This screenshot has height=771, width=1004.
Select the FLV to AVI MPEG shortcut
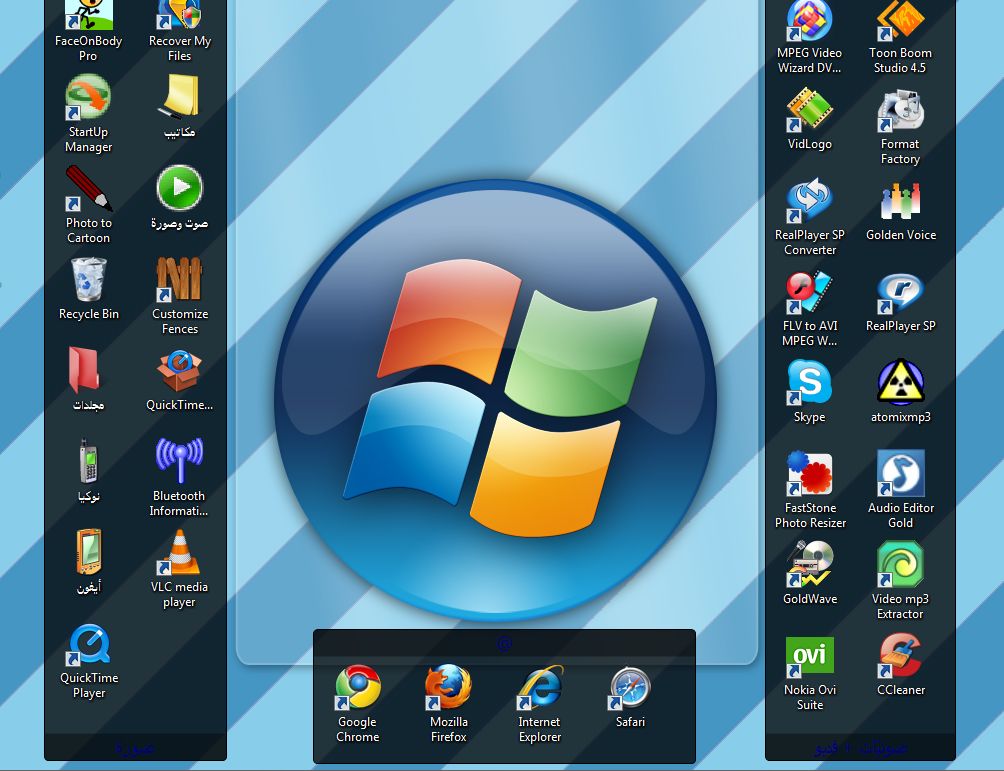tap(809, 292)
